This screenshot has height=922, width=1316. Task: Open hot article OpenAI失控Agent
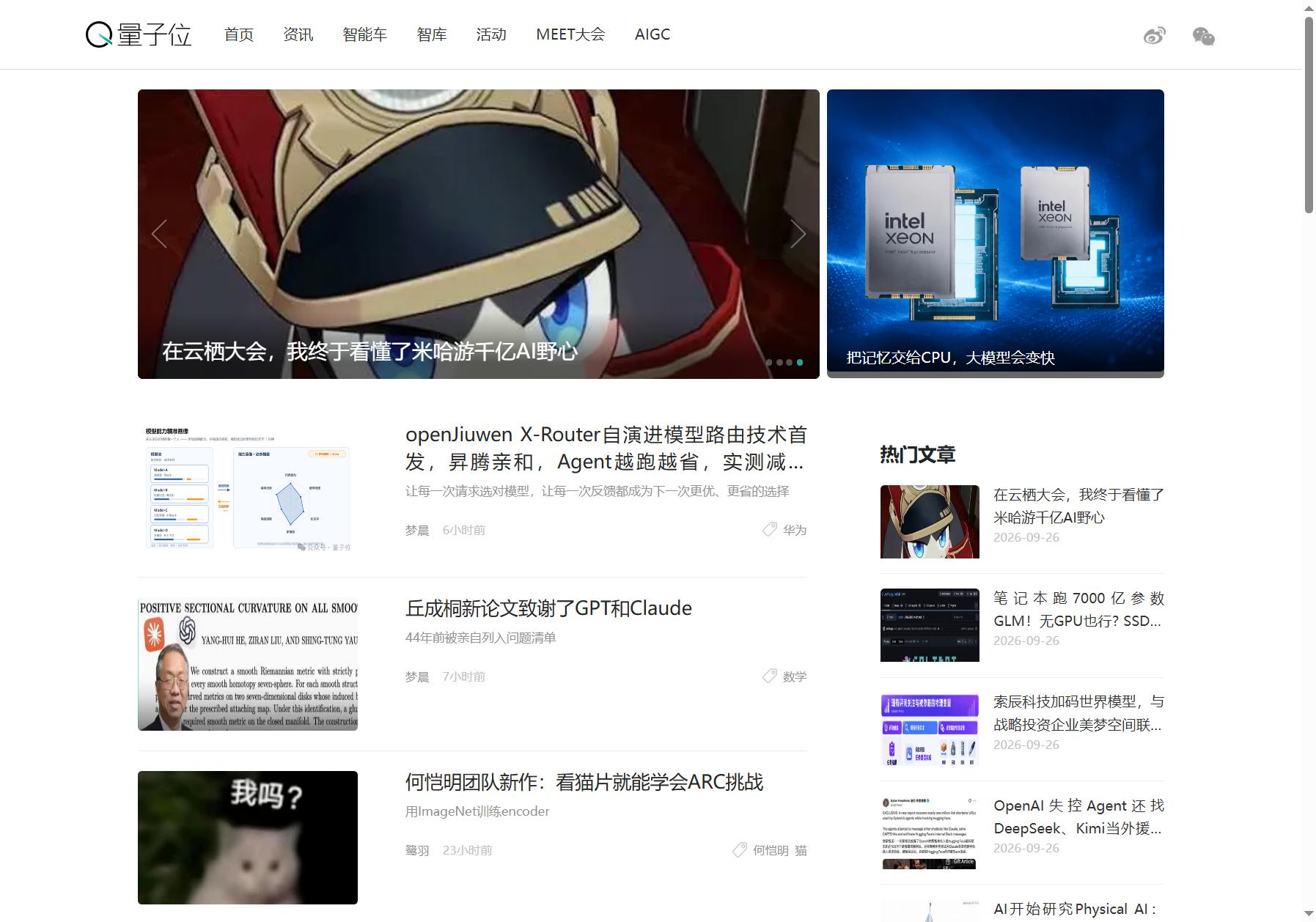(x=1078, y=816)
